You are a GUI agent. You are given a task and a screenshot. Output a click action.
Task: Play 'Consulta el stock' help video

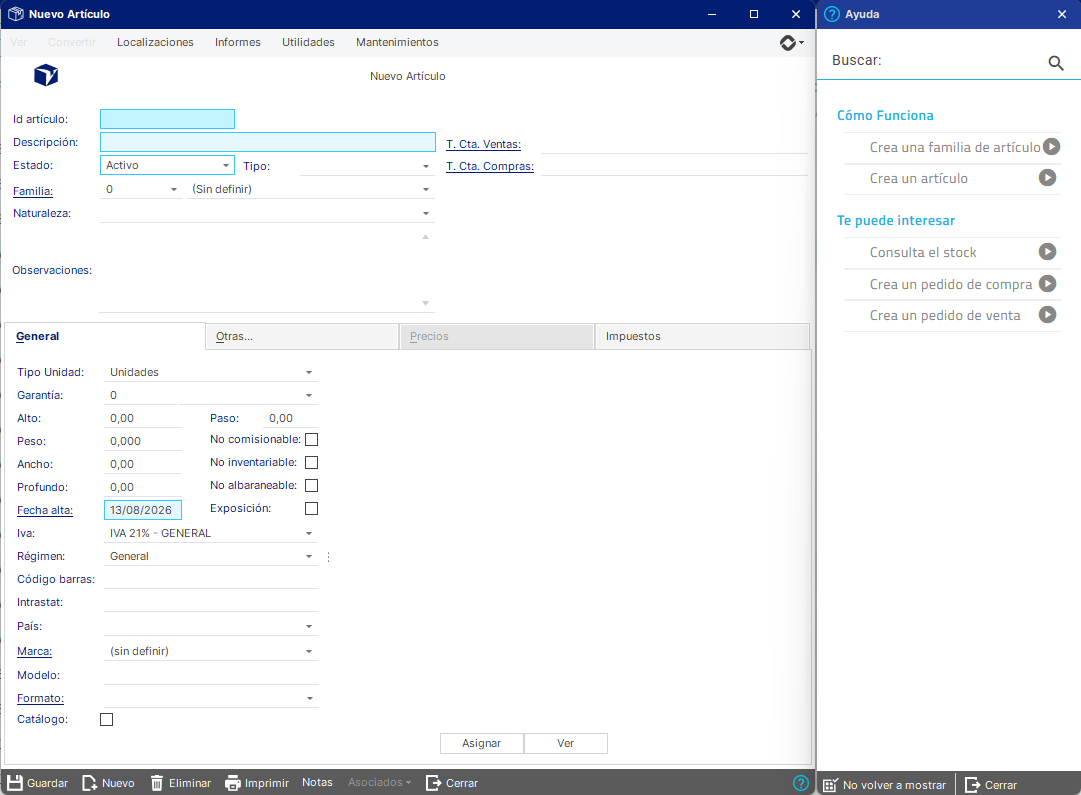1047,252
